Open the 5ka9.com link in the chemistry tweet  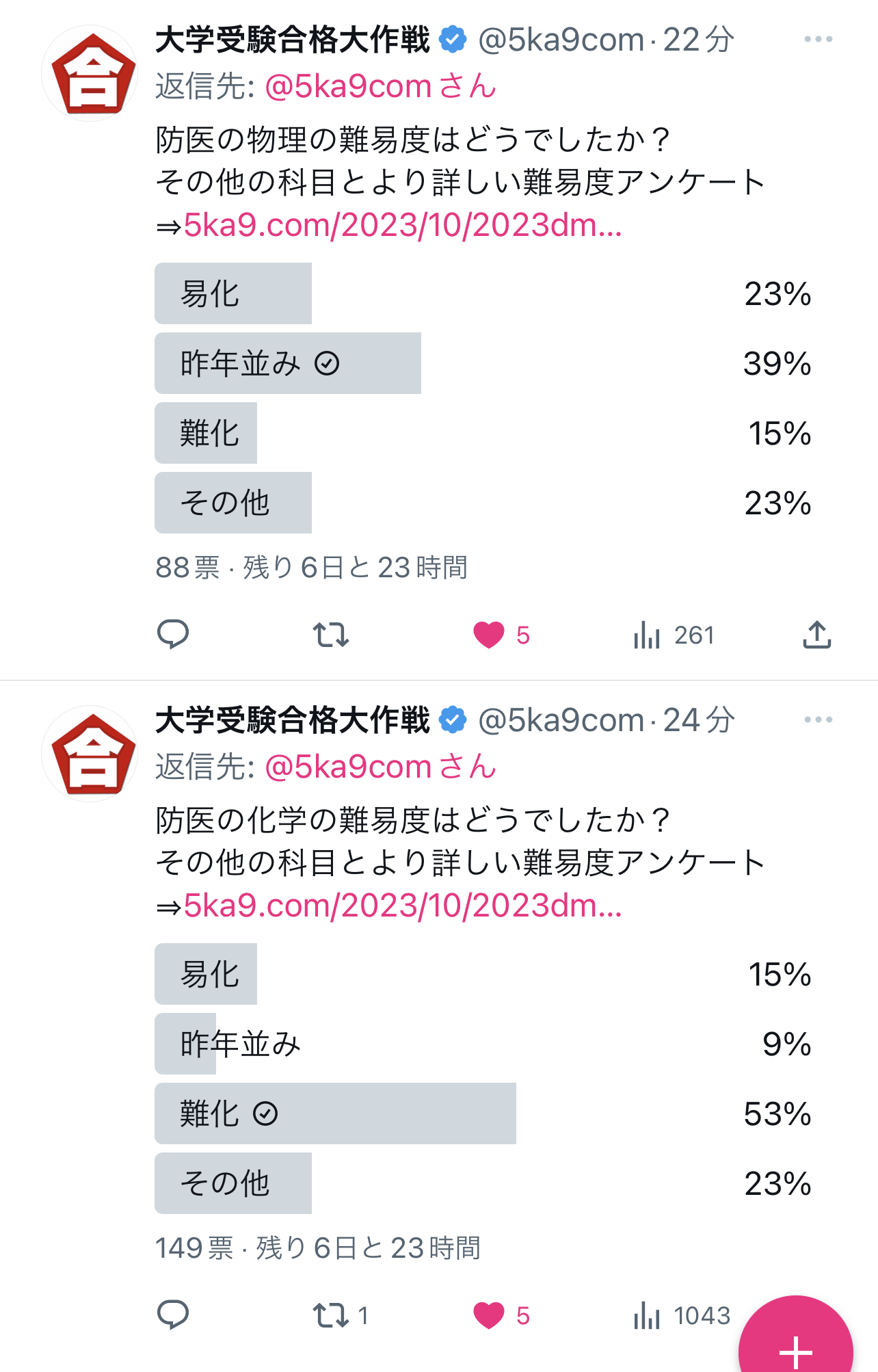coord(403,906)
